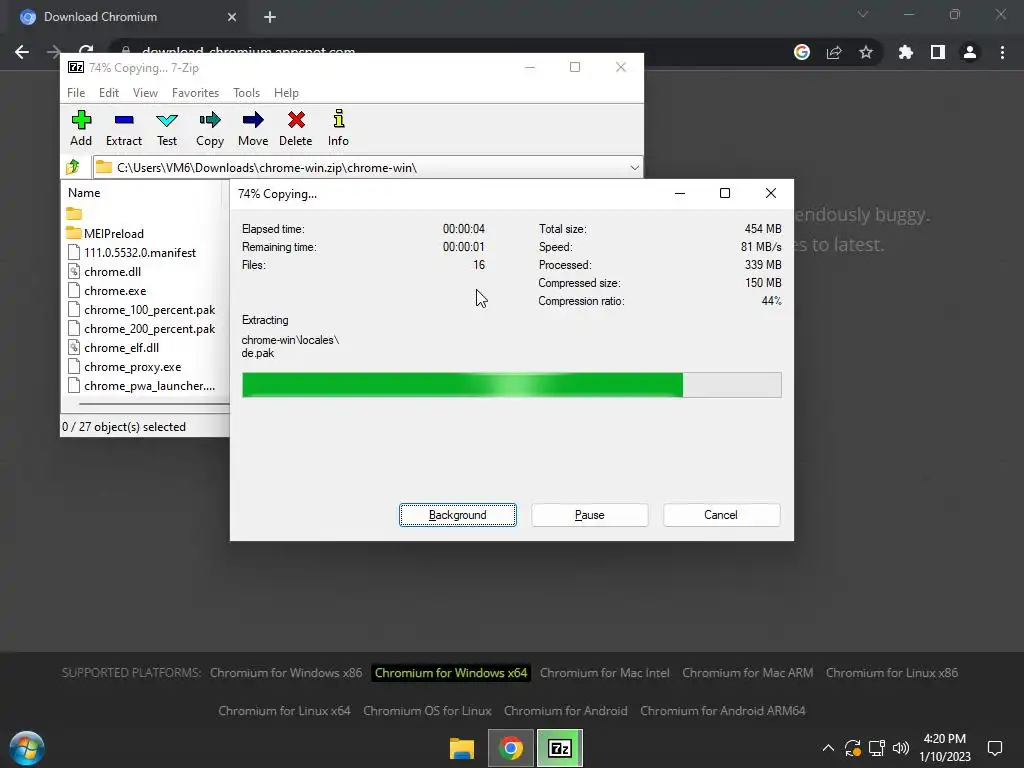The image size is (1024, 768).
Task: Open a new Chrome tab
Action: click(x=270, y=17)
